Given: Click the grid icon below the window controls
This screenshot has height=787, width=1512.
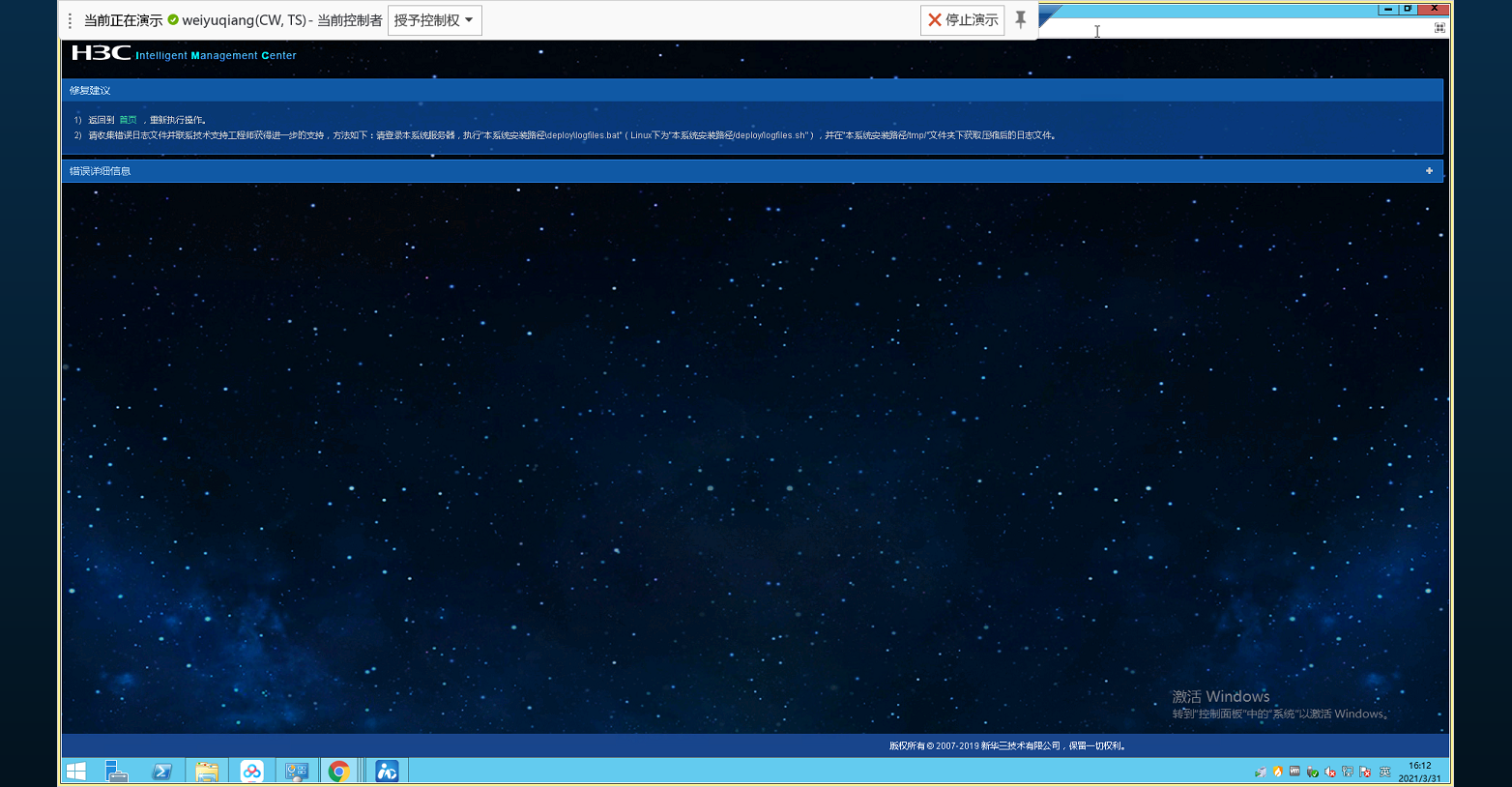Looking at the screenshot, I should click(x=1439, y=28).
